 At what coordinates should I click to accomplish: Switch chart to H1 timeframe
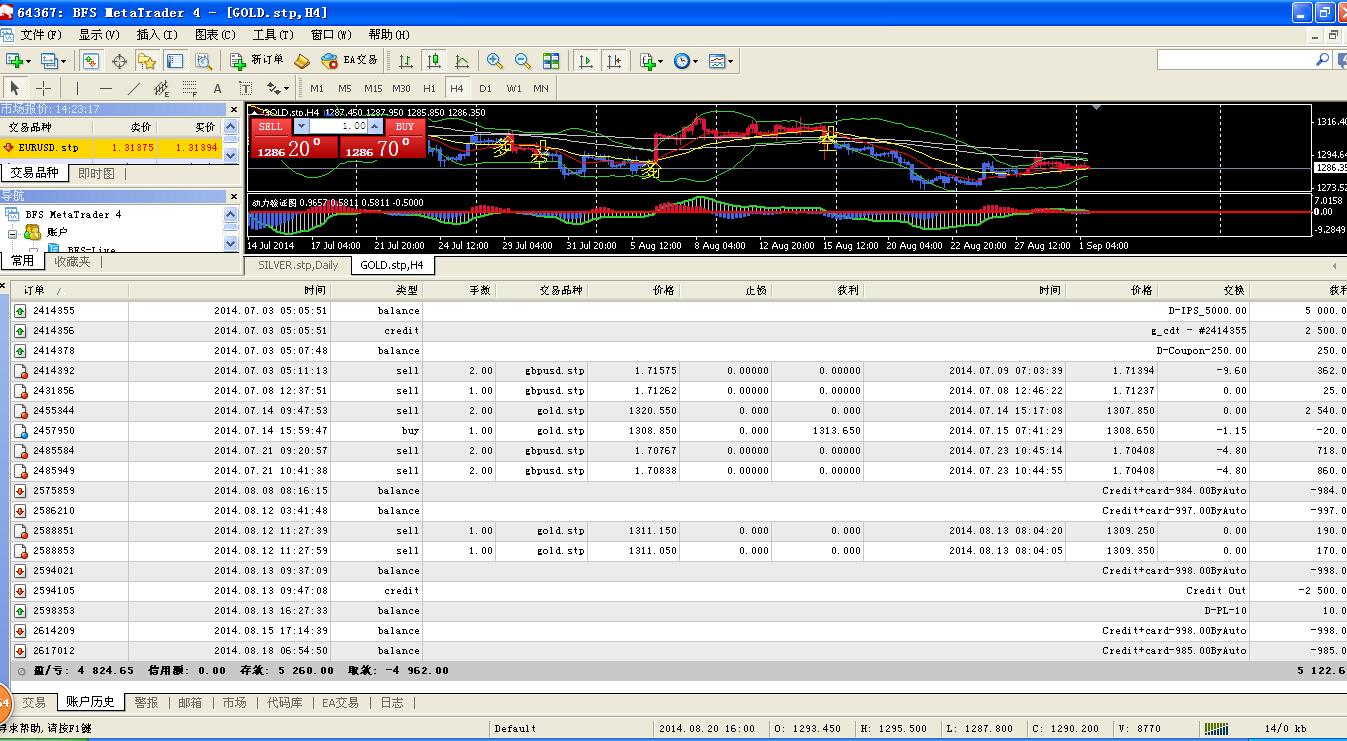(x=429, y=88)
